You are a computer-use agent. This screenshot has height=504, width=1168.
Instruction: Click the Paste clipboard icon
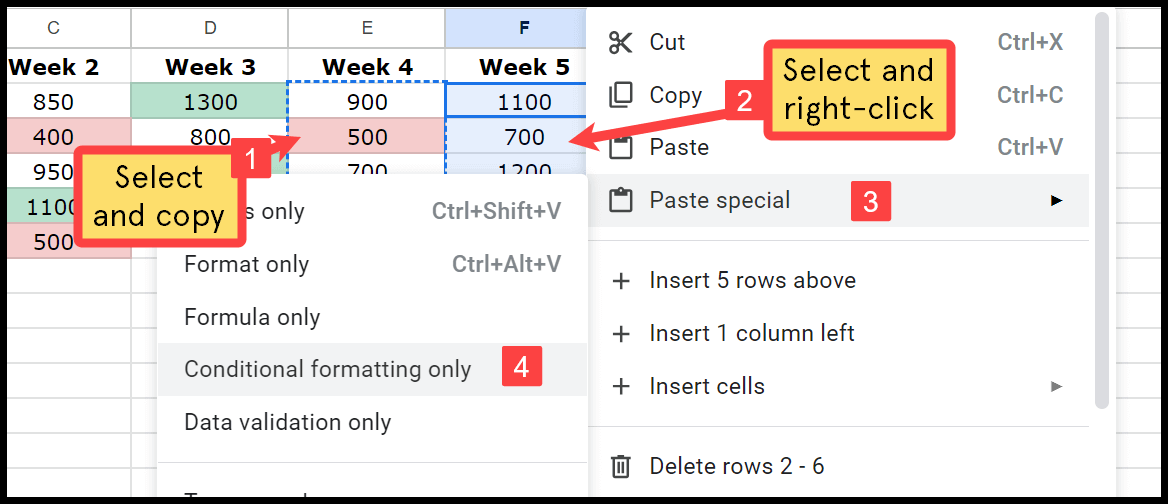pyautogui.click(x=620, y=147)
